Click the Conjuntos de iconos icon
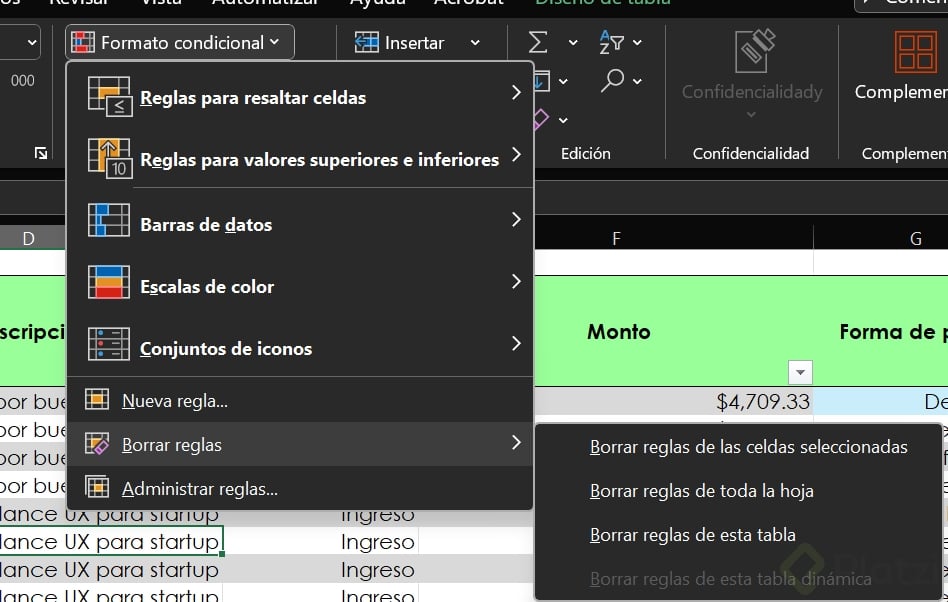This screenshot has height=602, width=948. point(109,344)
